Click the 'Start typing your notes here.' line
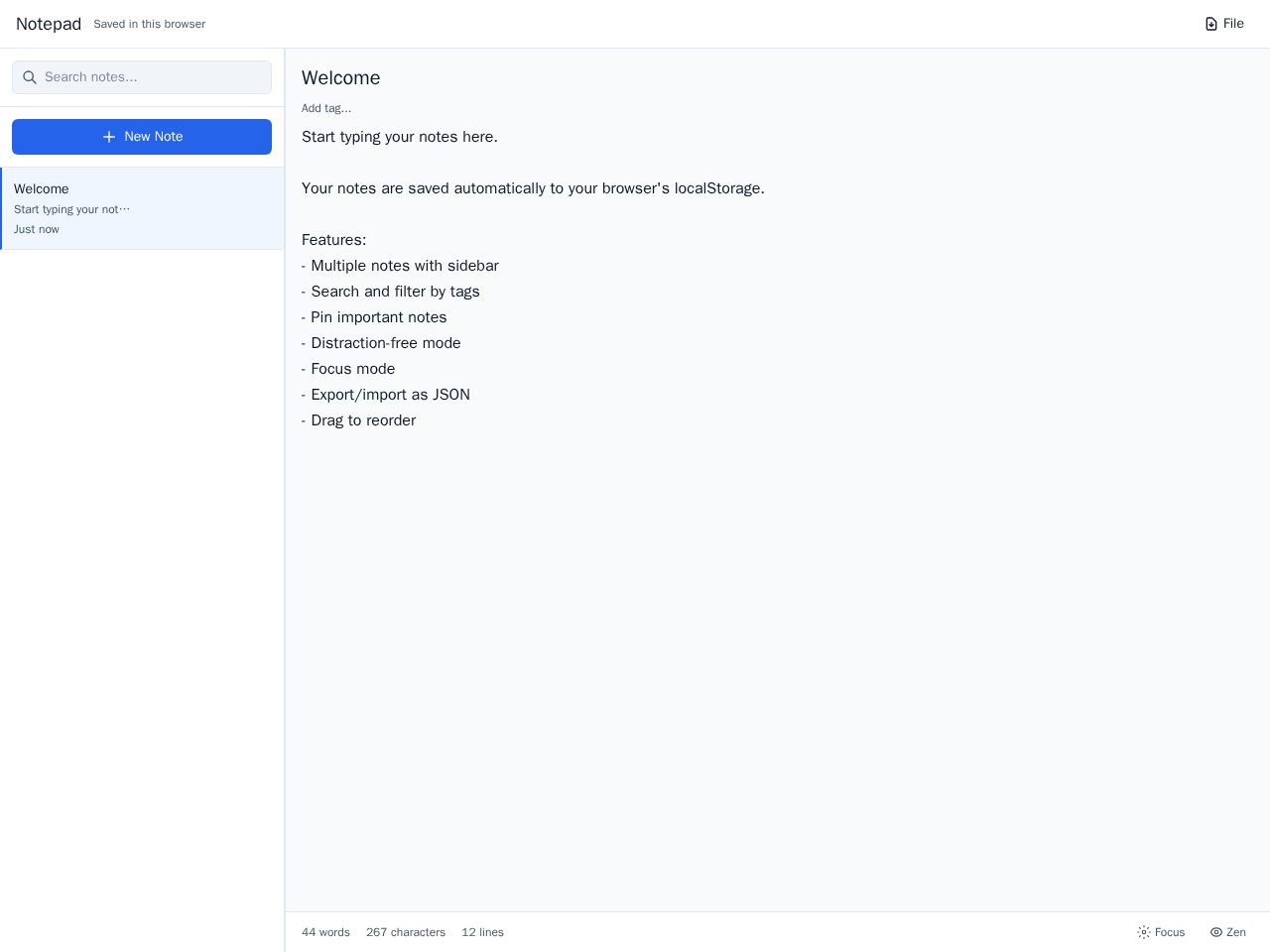1270x952 pixels. click(400, 137)
